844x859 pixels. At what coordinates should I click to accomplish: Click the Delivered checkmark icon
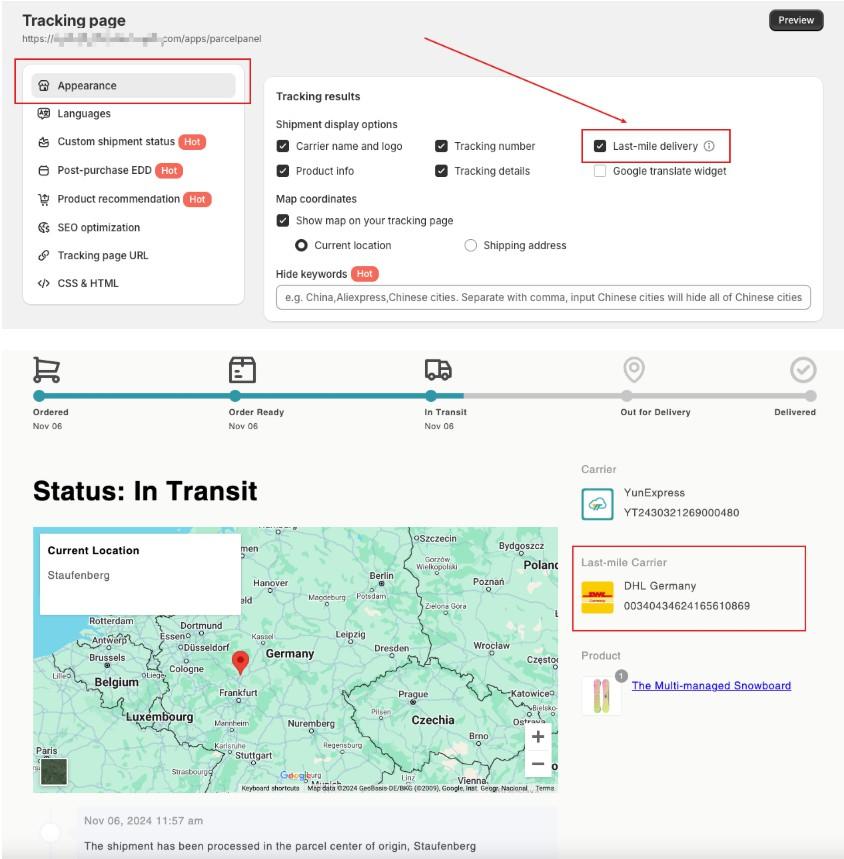click(803, 370)
